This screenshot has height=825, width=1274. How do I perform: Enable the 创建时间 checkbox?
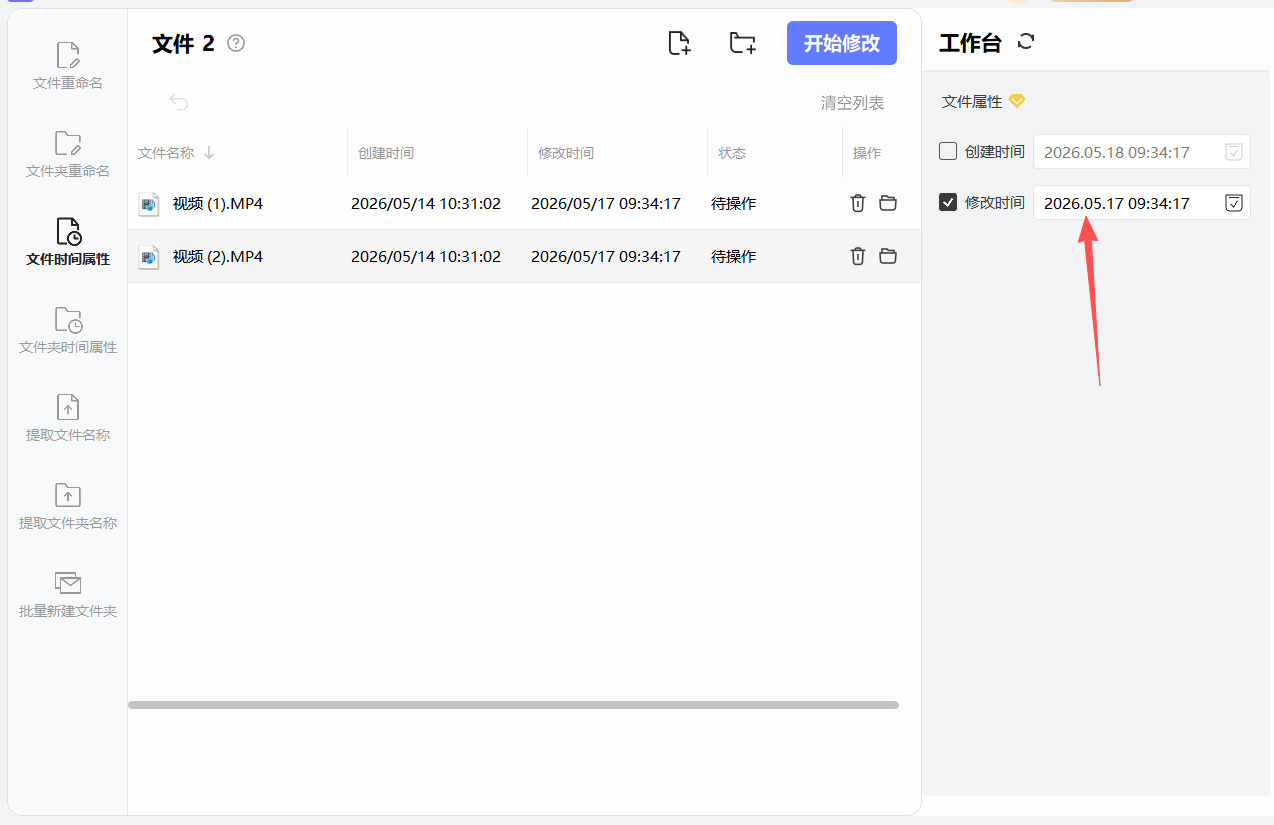(948, 152)
